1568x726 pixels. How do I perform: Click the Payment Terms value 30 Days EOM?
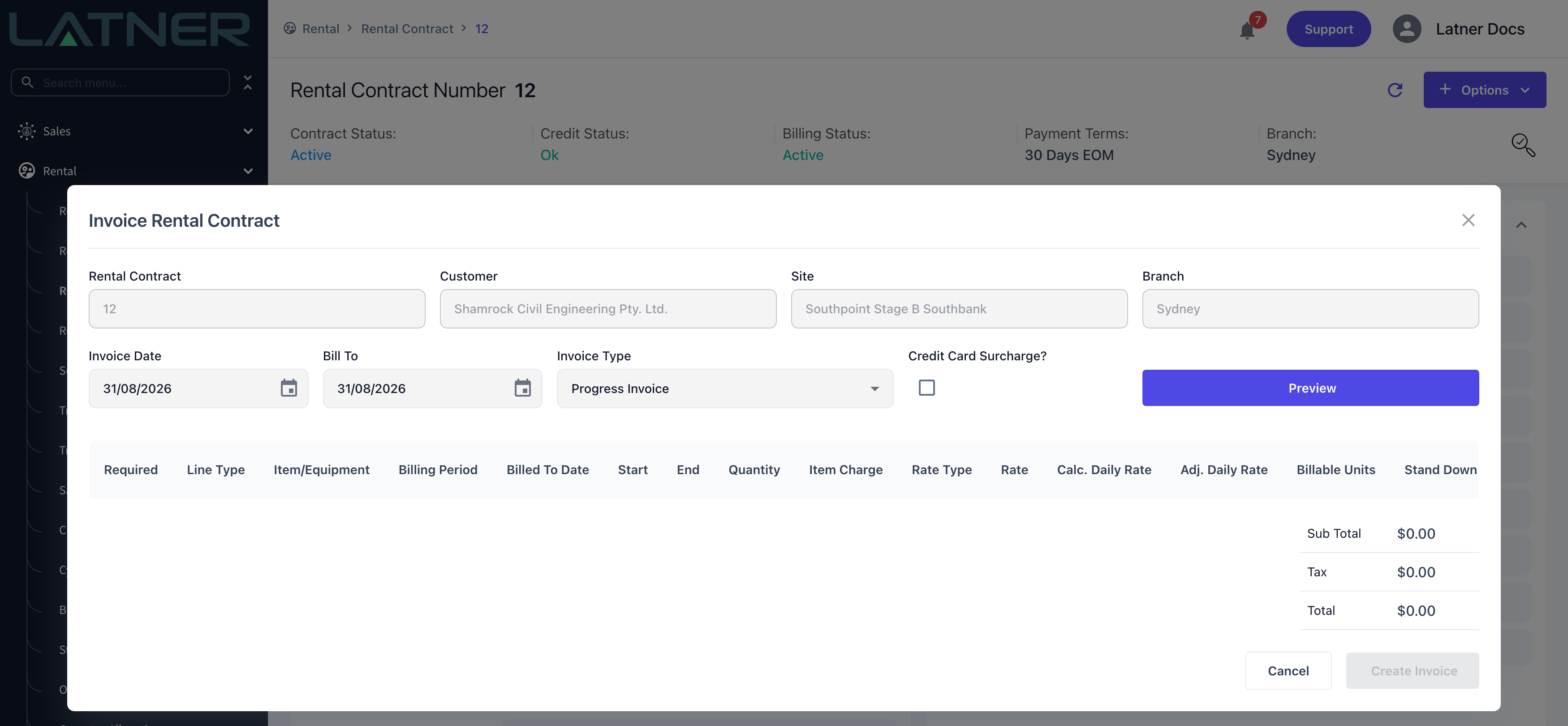pos(1069,155)
